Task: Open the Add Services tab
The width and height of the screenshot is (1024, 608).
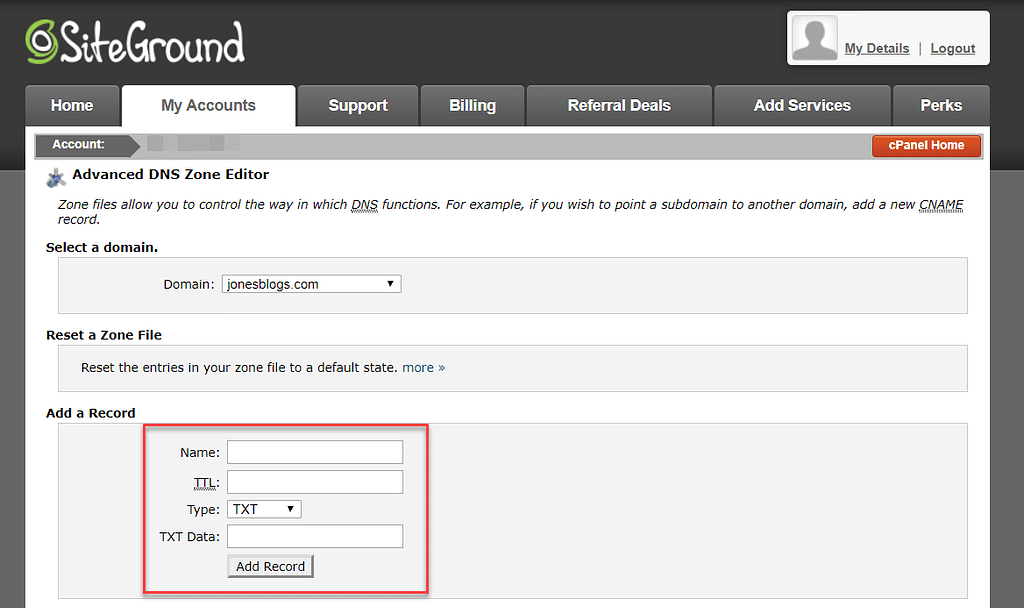Action: click(802, 106)
